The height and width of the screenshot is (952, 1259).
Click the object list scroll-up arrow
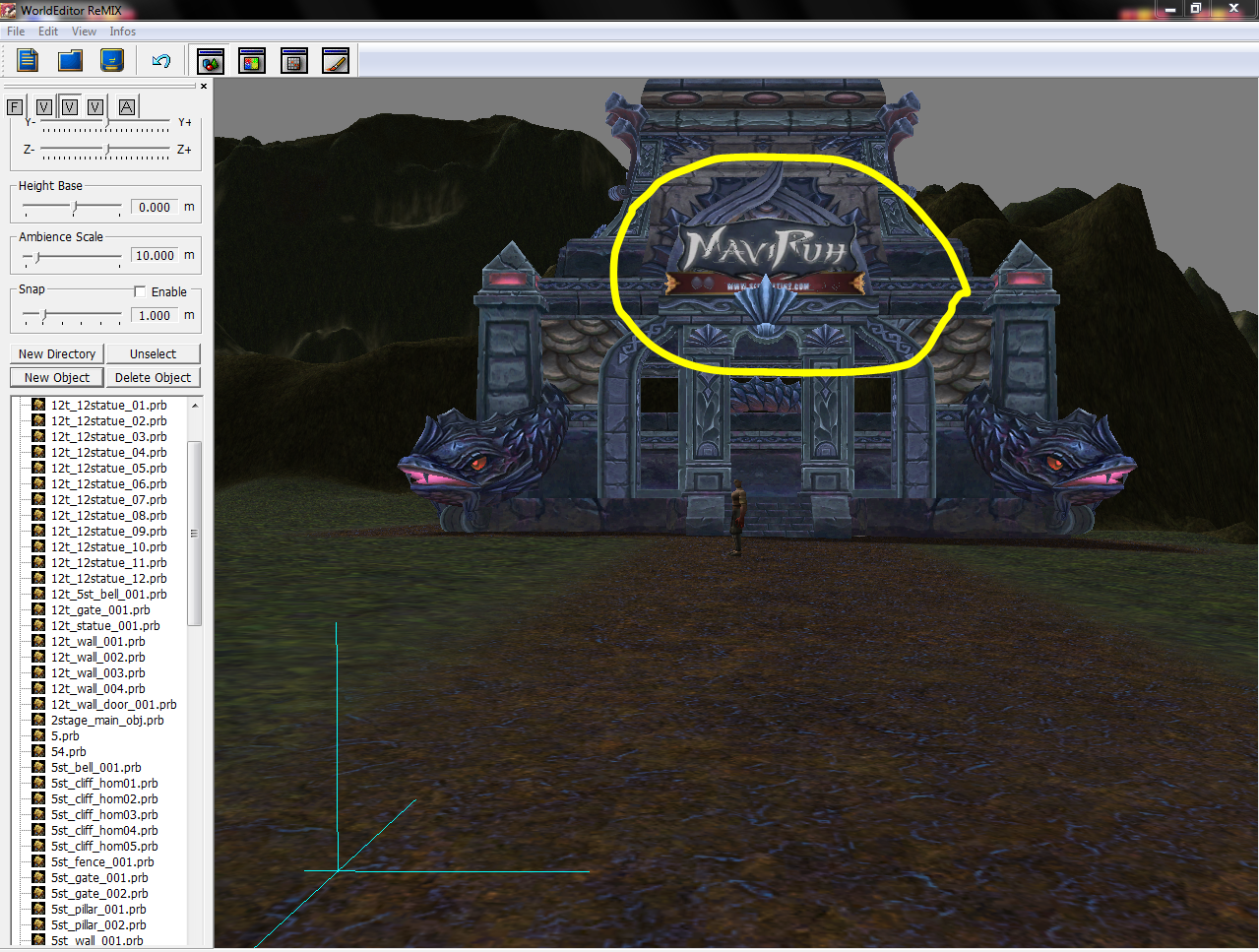pos(195,406)
